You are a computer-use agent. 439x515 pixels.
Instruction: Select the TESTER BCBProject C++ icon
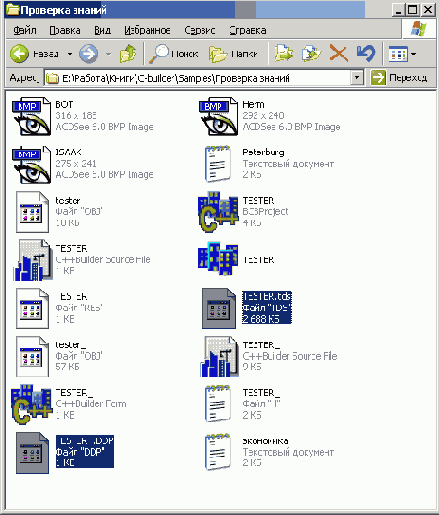218,212
